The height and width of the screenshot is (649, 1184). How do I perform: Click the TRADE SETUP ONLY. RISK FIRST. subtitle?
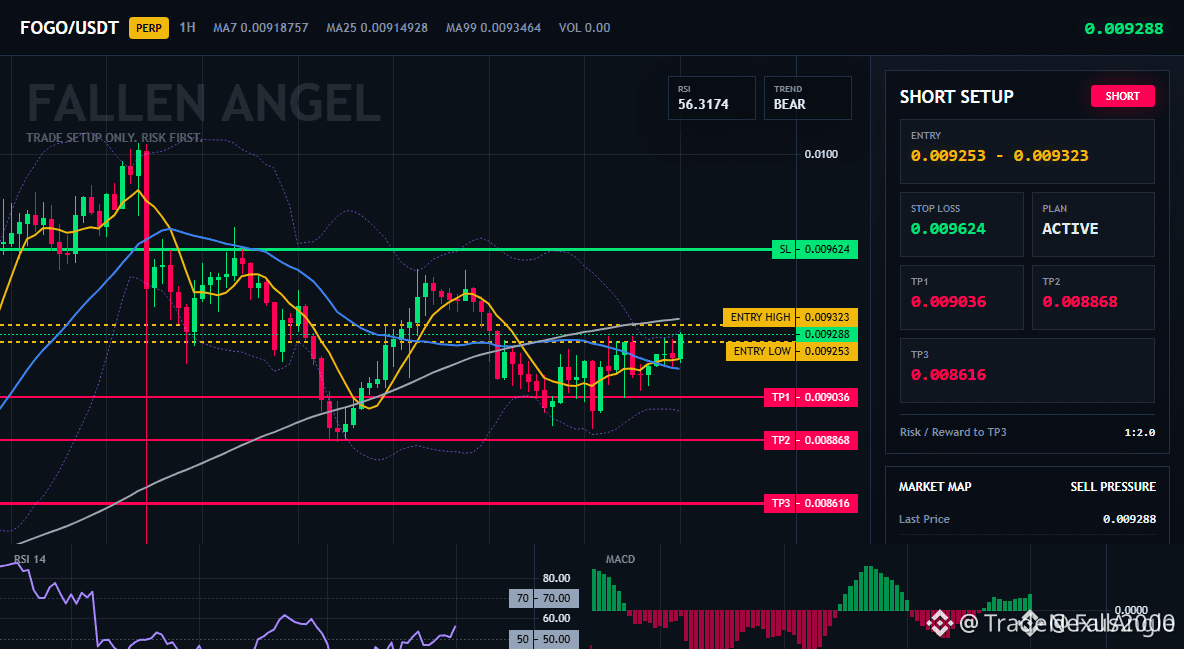pos(114,138)
